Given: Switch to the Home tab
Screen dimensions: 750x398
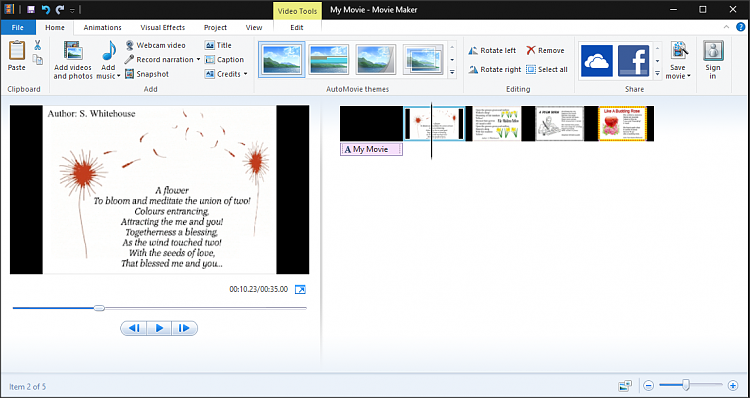Looking at the screenshot, I should tap(55, 28).
